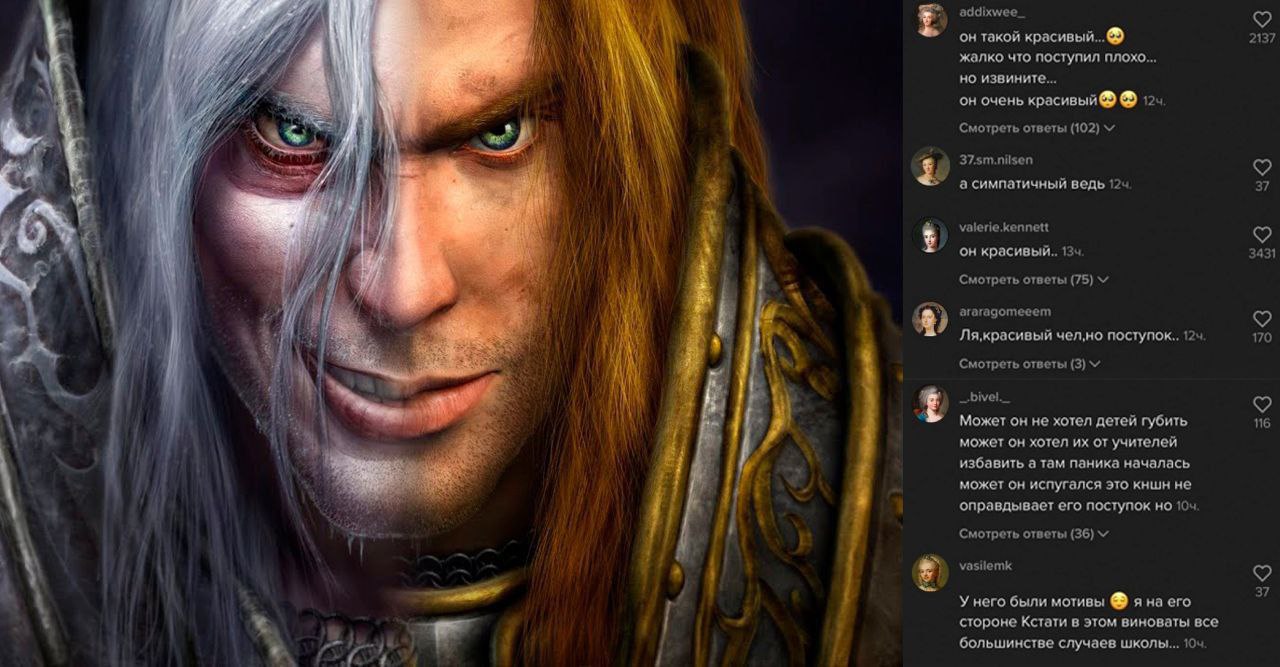The height and width of the screenshot is (667, 1280).
Task: Open araragomeeem profile avatar
Action: coord(930,318)
